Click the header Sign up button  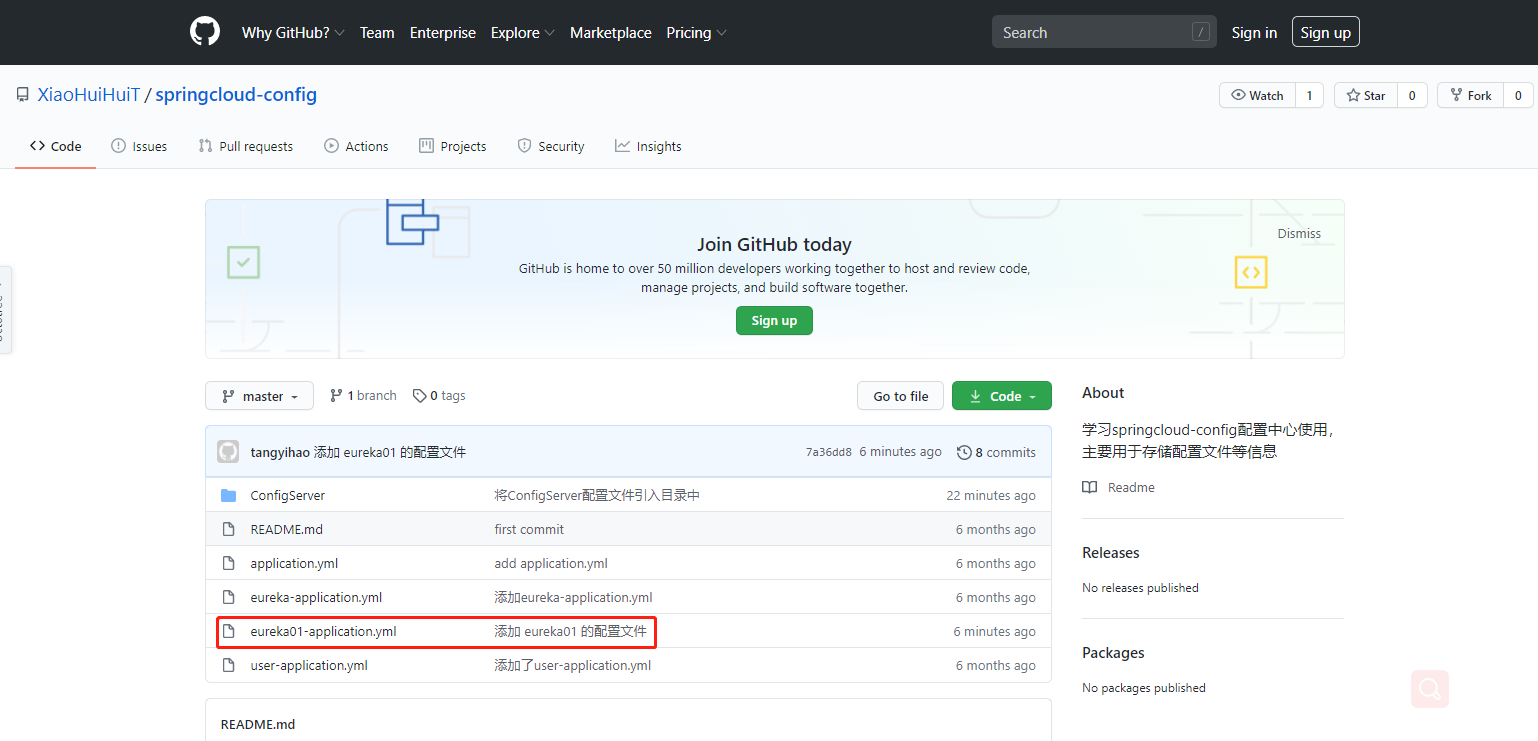click(1326, 32)
